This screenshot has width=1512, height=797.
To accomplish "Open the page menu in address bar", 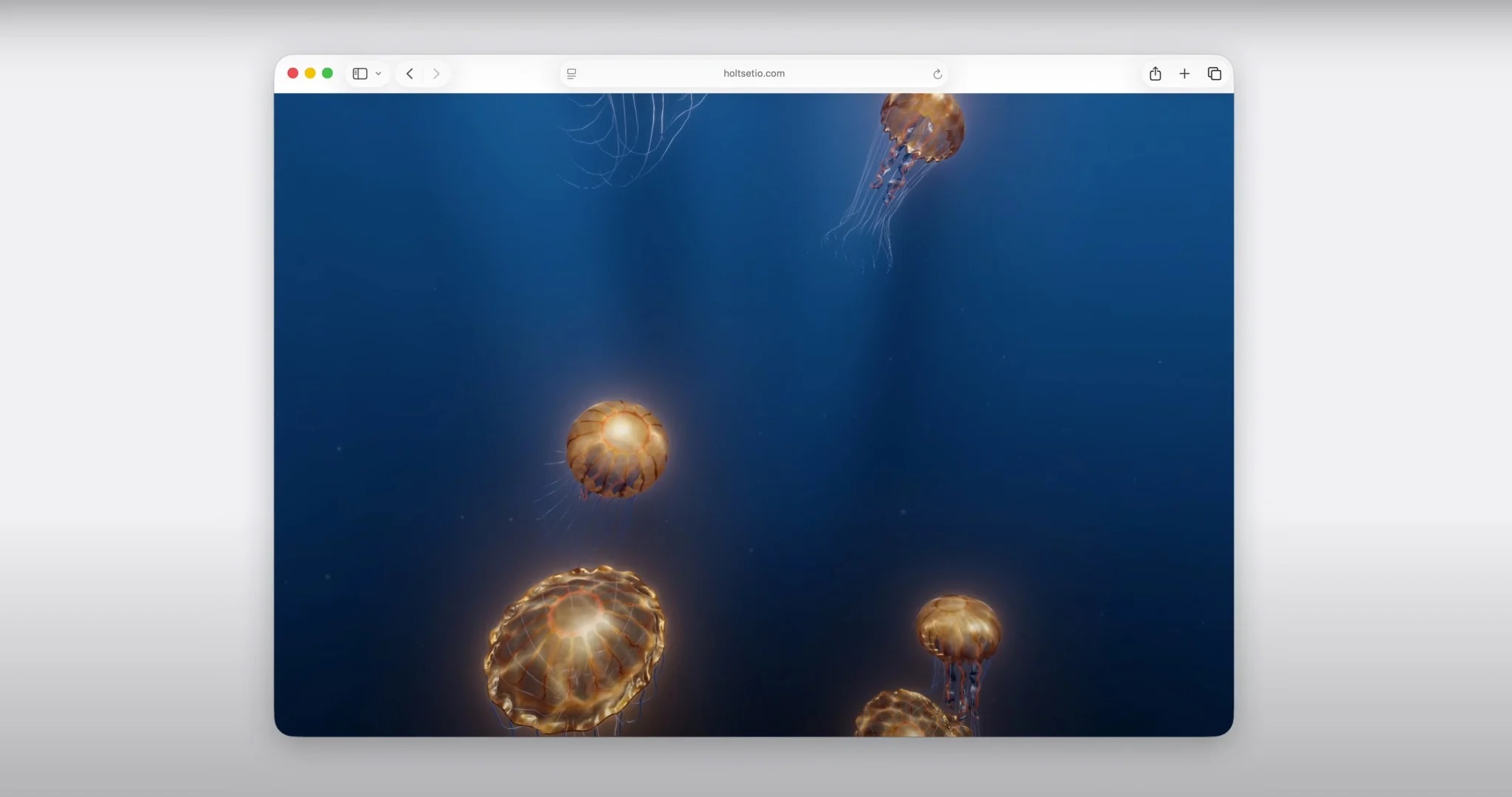I will 571,73.
